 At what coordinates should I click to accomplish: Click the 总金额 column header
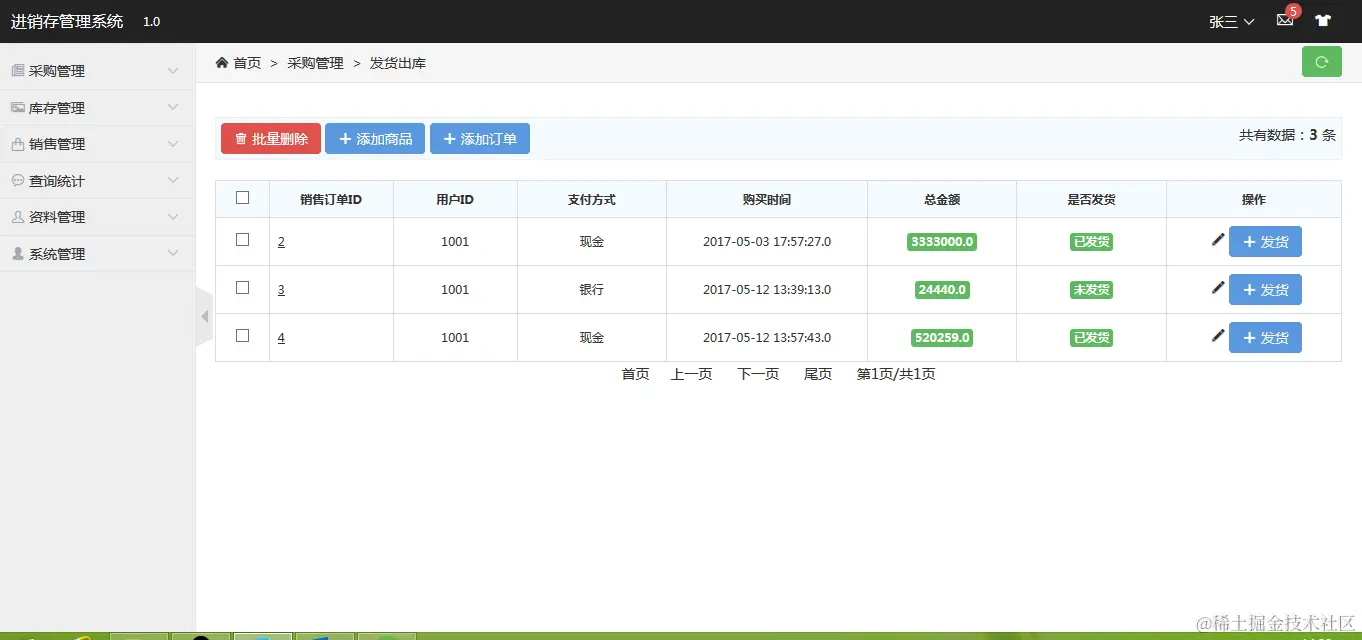coord(942,200)
